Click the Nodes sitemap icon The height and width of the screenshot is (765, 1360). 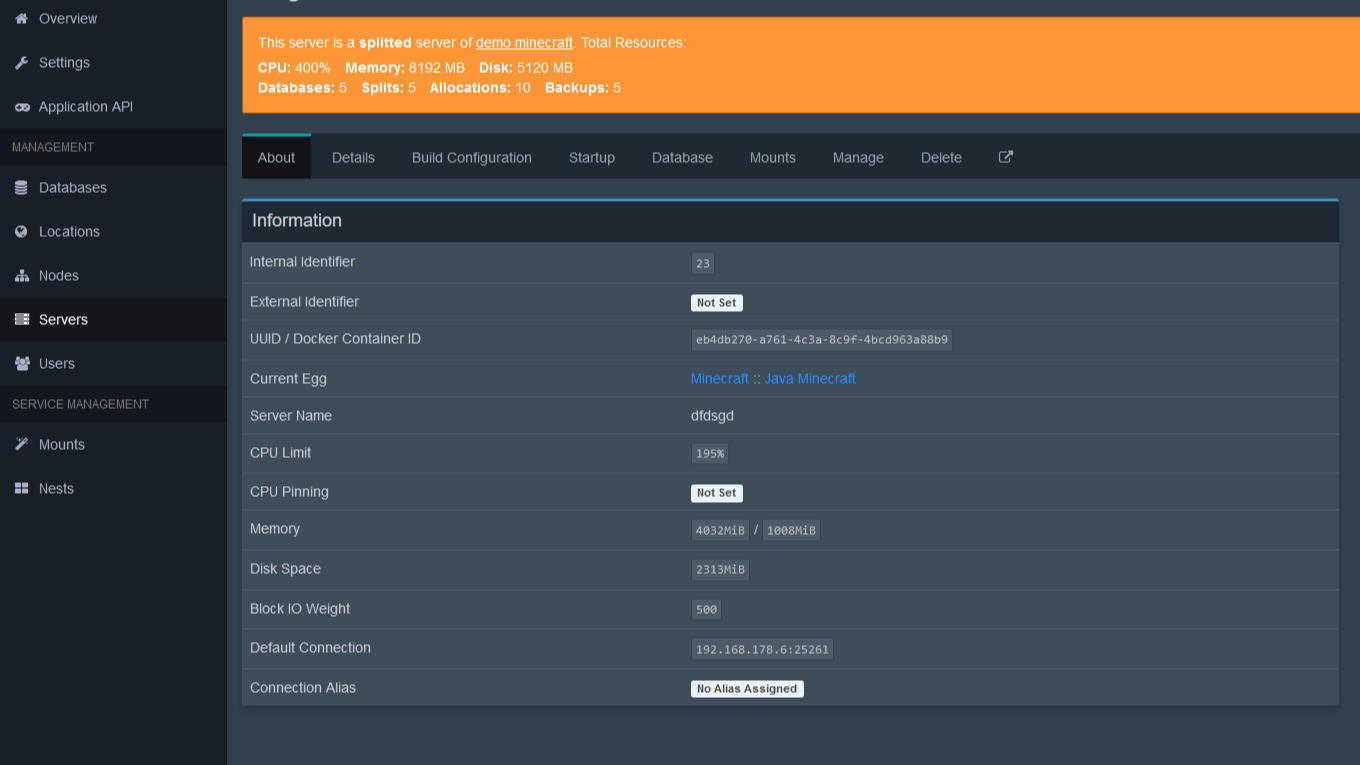click(21, 276)
